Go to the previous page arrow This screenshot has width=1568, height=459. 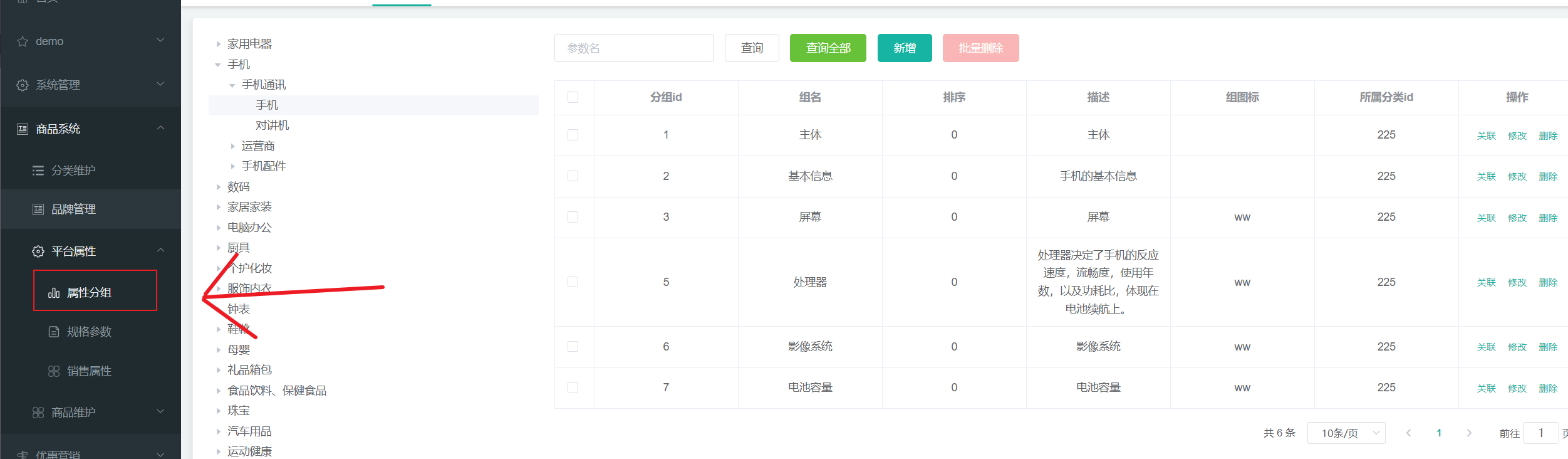point(1409,433)
